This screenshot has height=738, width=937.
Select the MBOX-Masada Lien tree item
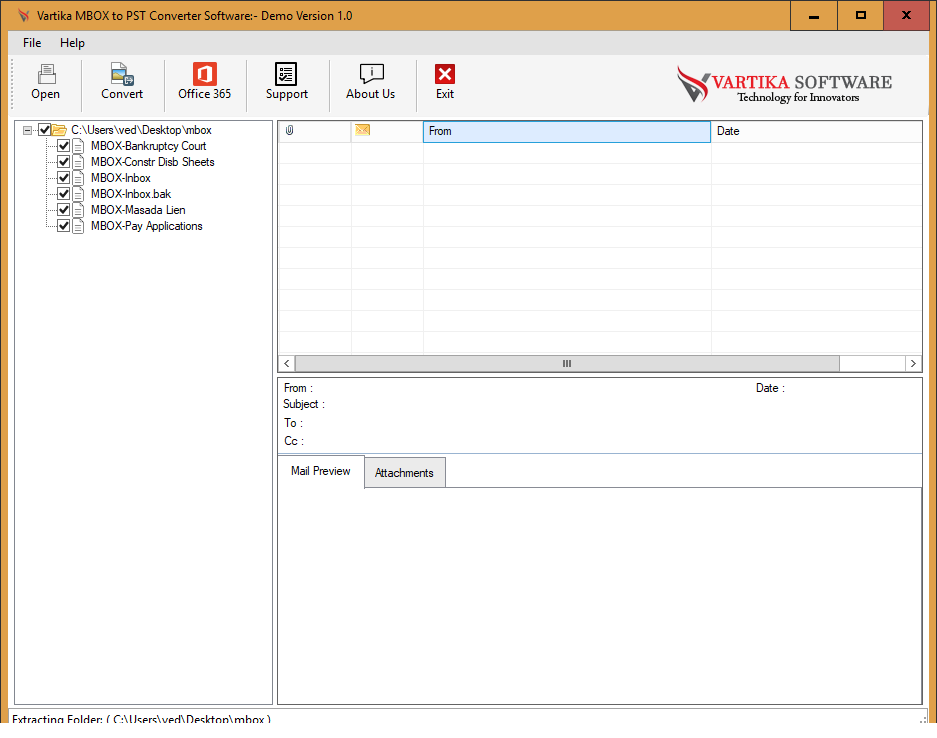point(138,210)
